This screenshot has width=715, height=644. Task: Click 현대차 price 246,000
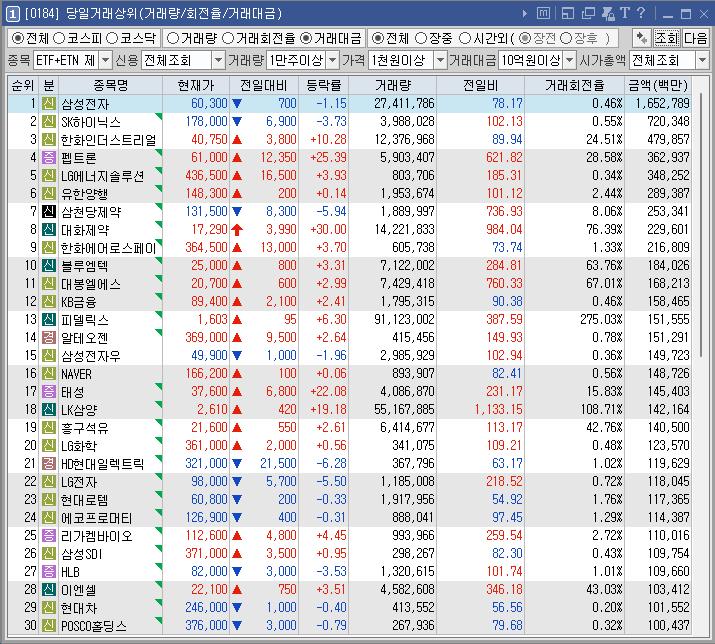coord(206,608)
